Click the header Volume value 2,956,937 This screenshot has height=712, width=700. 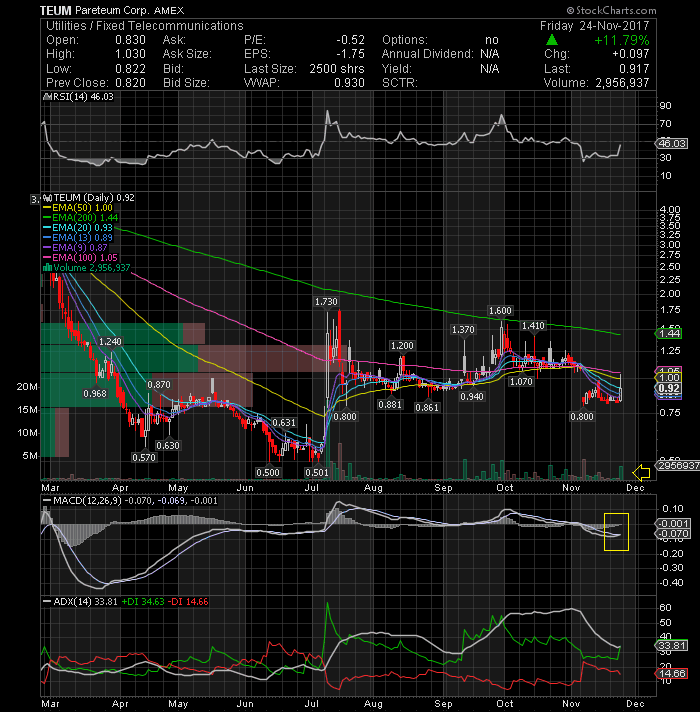(622, 83)
